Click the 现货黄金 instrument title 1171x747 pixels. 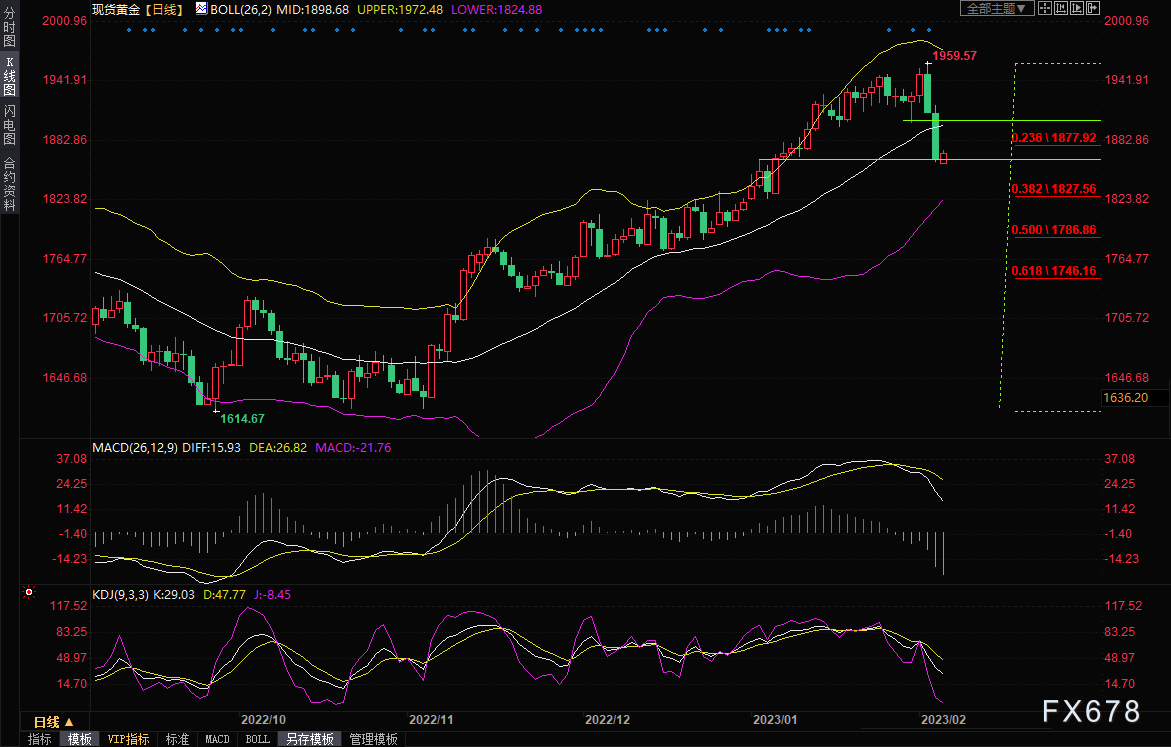tap(116, 10)
